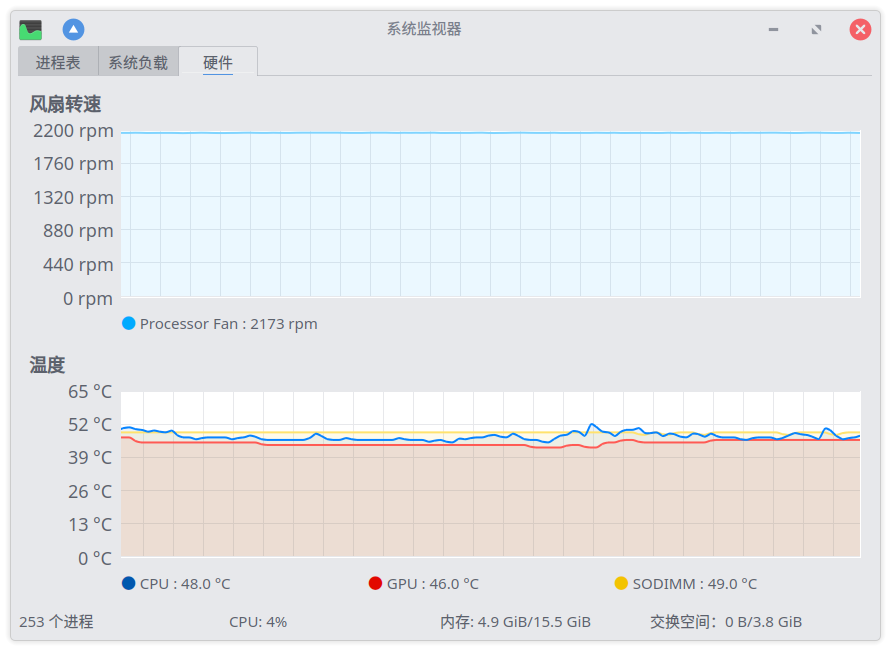Viewport: 891px width, 651px height.
Task: Maximize the 系统监视器 window
Action: [817, 30]
